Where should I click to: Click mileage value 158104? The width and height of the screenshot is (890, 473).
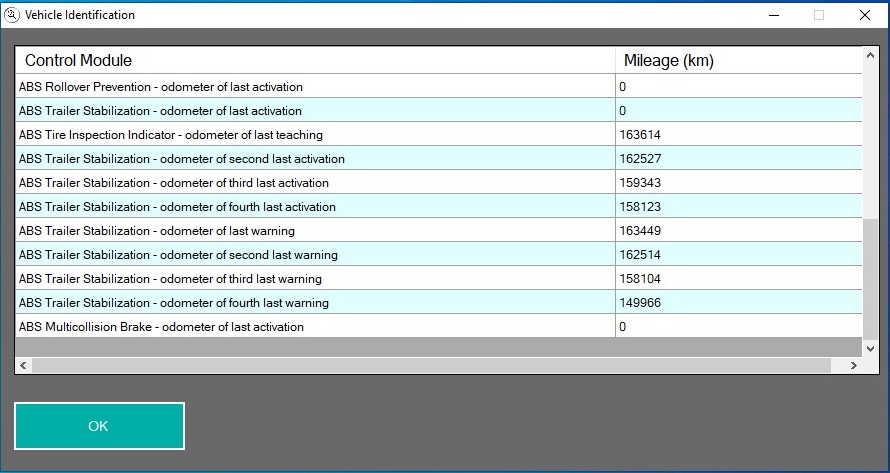(640, 278)
